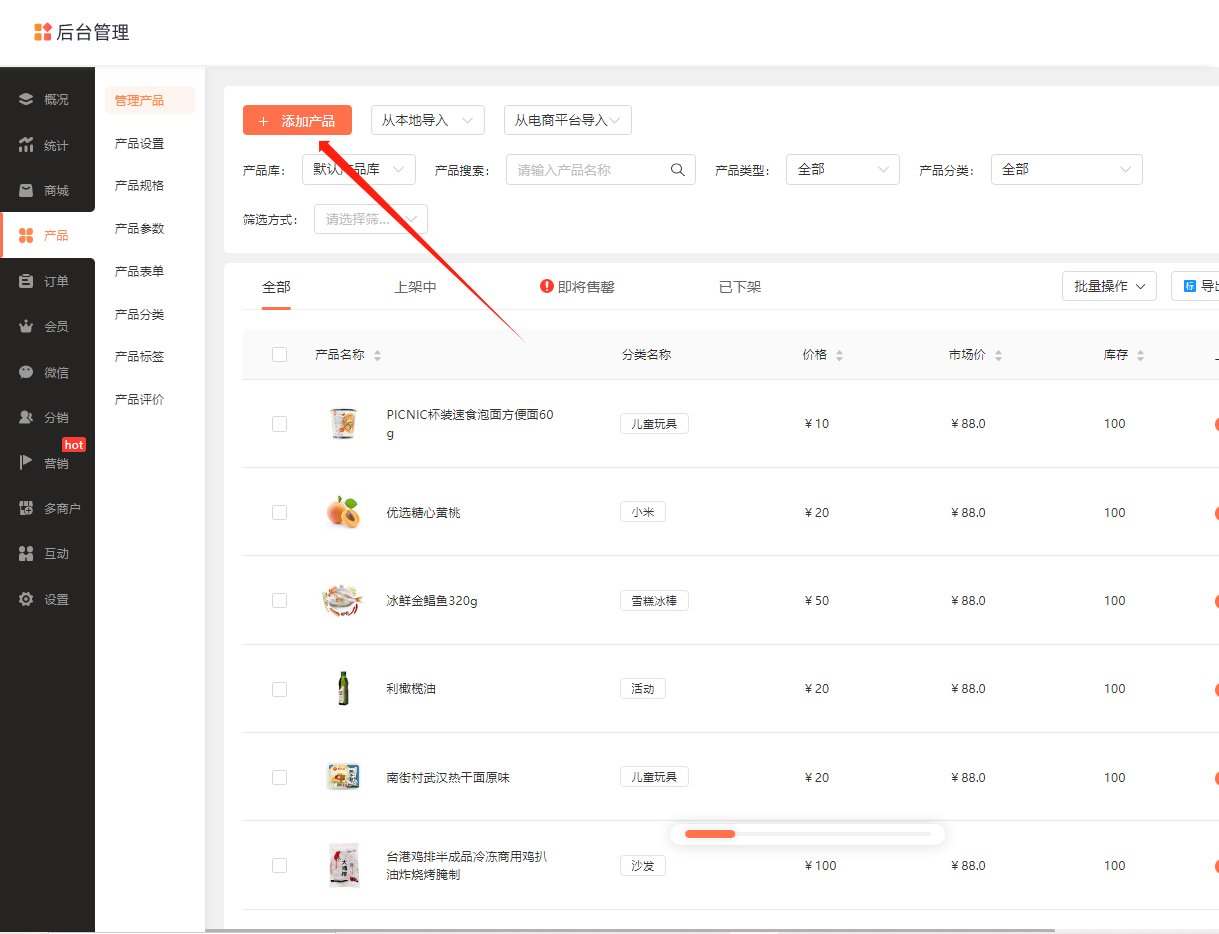Check the 南街村武汉热干面原味 row checkbox
The width and height of the screenshot is (1219, 934).
(279, 777)
